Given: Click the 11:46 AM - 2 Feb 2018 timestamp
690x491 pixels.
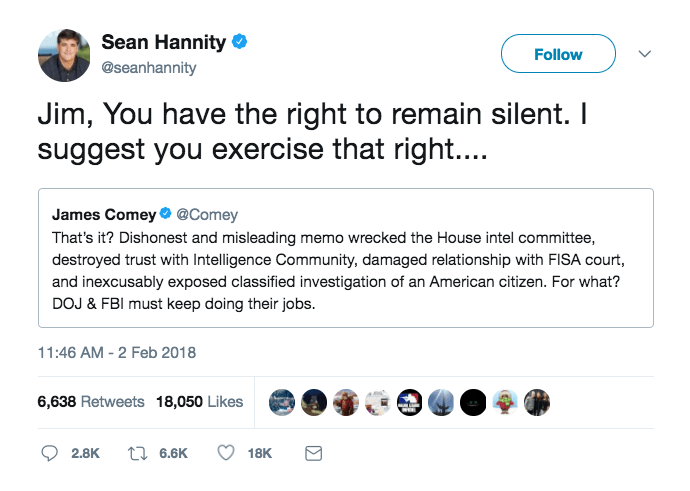Looking at the screenshot, I should [117, 353].
